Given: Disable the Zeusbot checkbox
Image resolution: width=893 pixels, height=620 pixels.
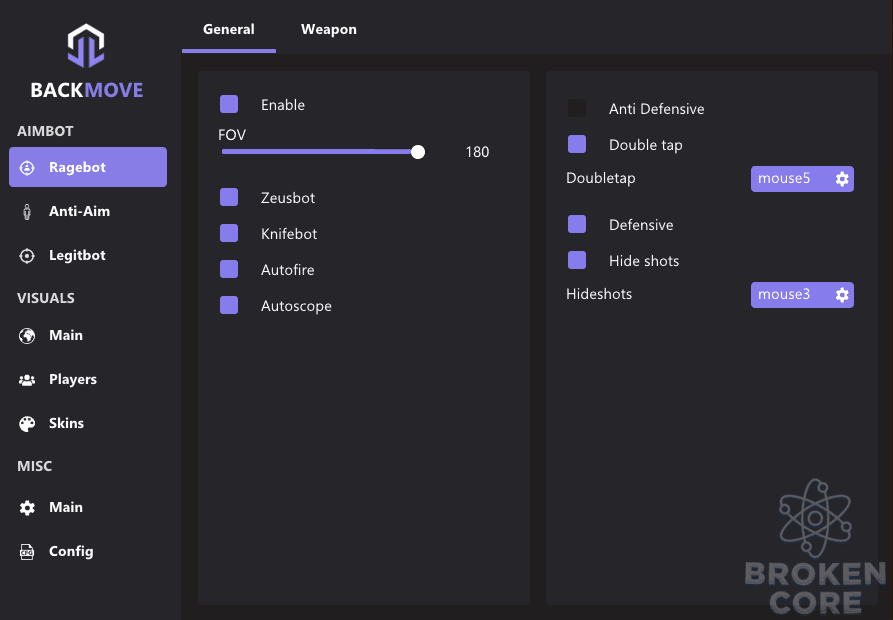Looking at the screenshot, I should click(x=229, y=197).
